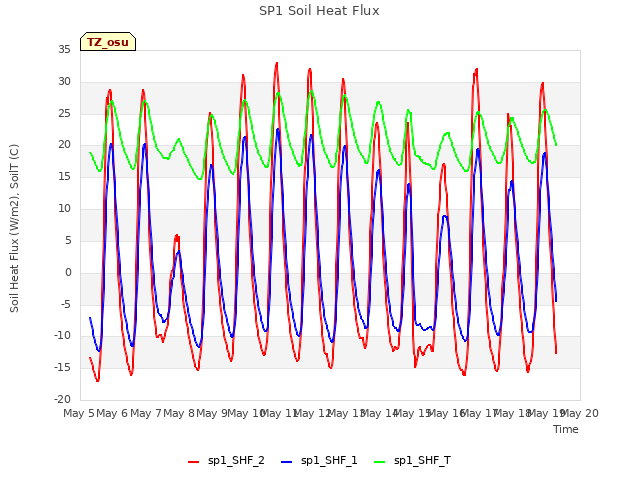Image resolution: width=640 pixels, height=480 pixels.
Task: Click the SP1 Soil Heat Flux title
Action: tap(319, 11)
